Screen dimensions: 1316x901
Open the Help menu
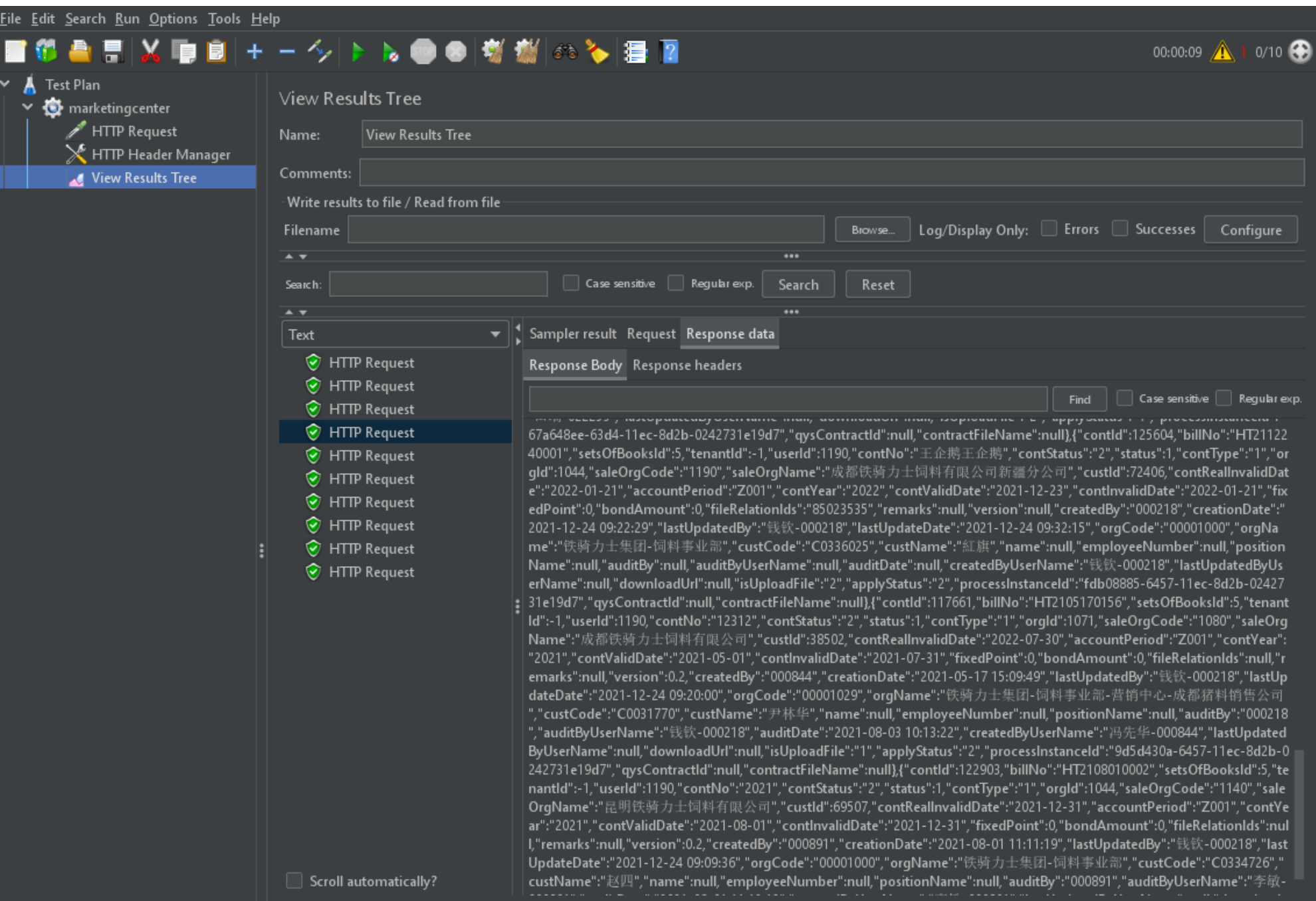click(x=265, y=19)
